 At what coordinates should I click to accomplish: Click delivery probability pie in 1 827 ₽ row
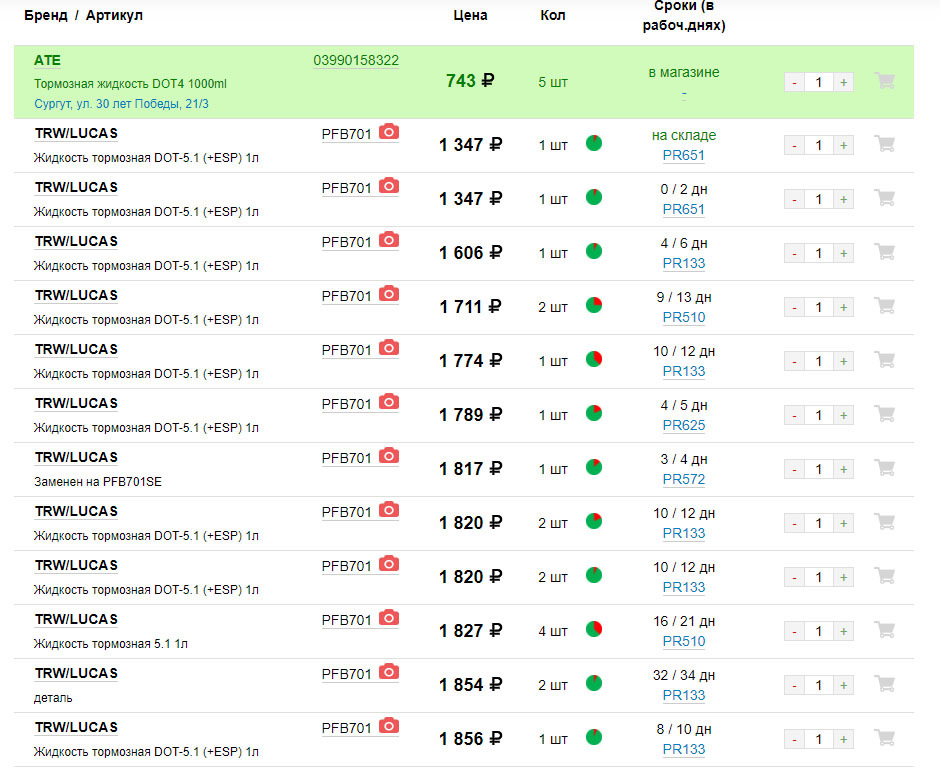593,629
